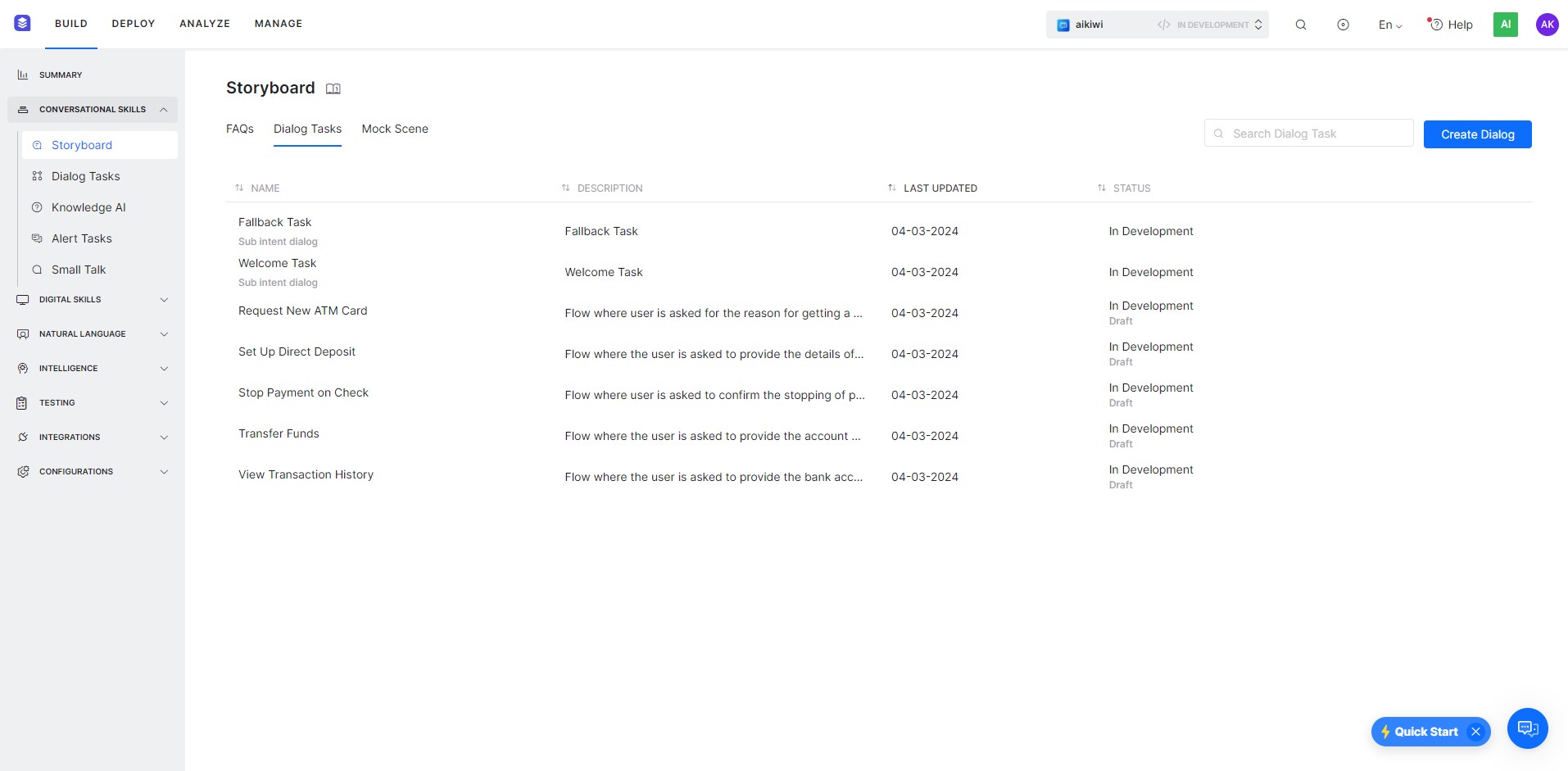
Task: Click the Digital Skills monitor icon
Action: [x=23, y=300]
